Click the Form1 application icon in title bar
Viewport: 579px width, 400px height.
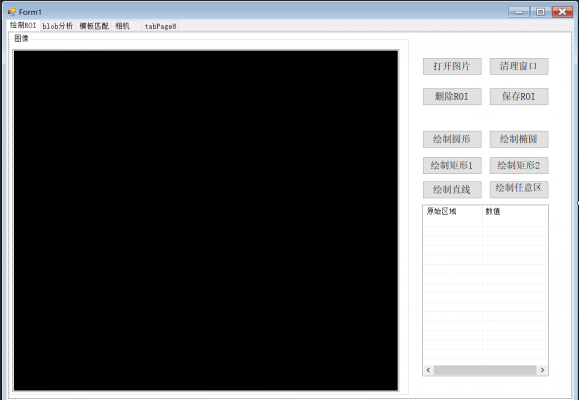[x=12, y=12]
